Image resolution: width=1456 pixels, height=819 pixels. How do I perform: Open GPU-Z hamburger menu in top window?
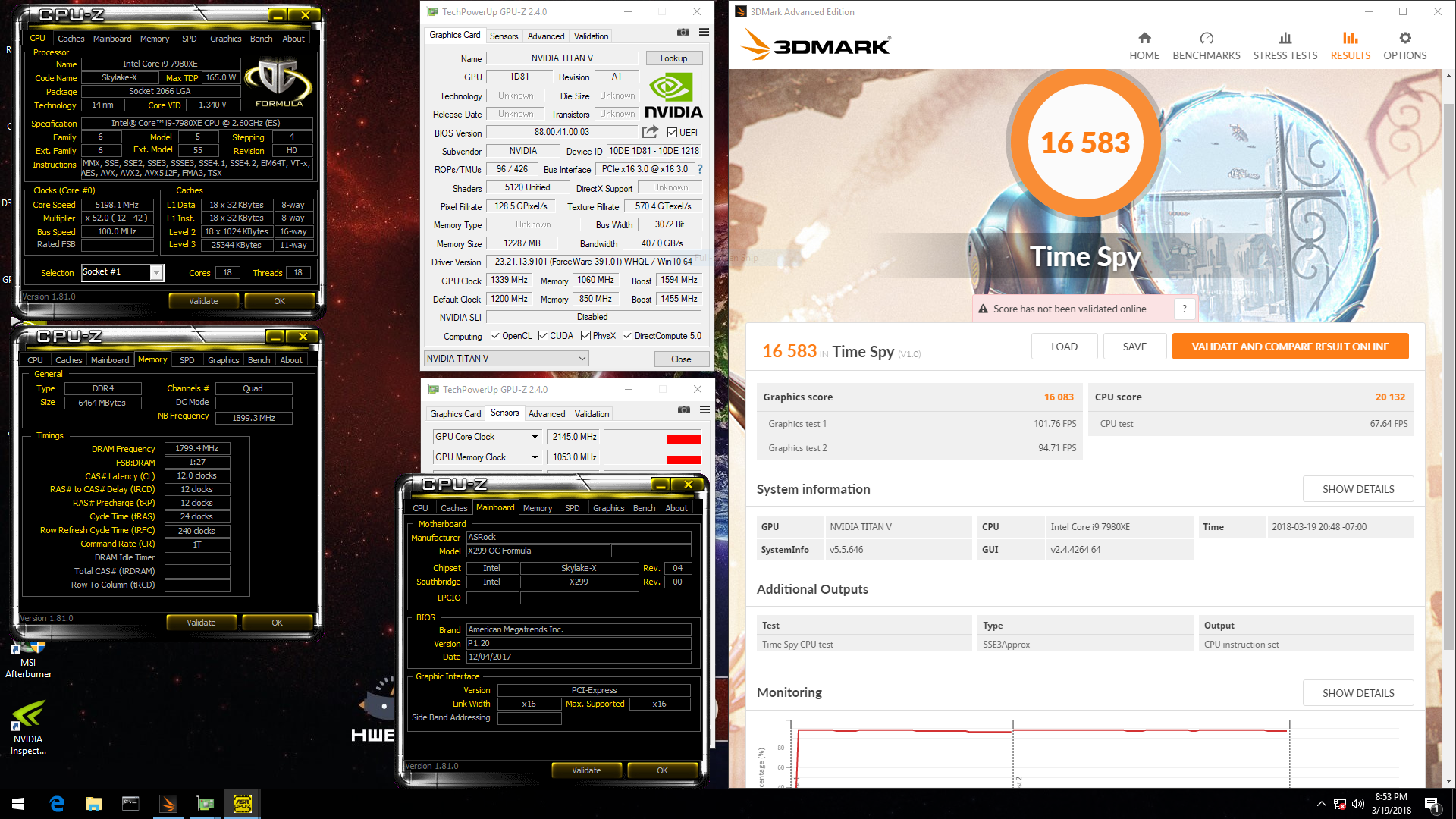[704, 32]
